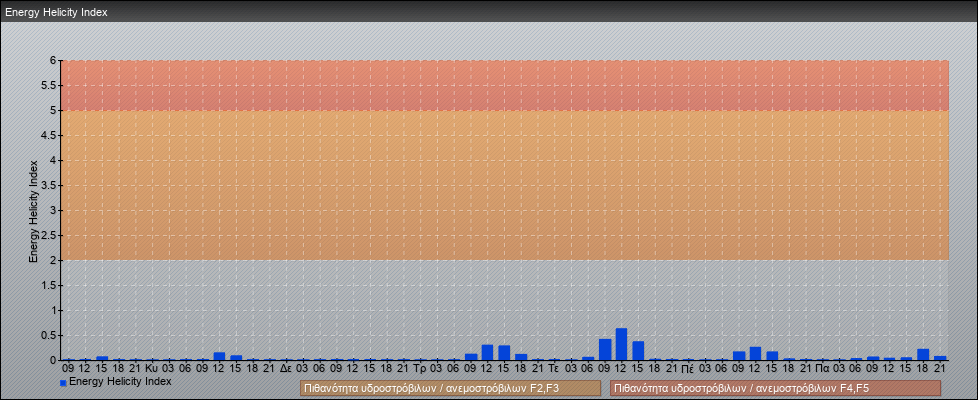978x400 pixels.
Task: Click the y-axis value 4.5
Action: [x=49, y=135]
